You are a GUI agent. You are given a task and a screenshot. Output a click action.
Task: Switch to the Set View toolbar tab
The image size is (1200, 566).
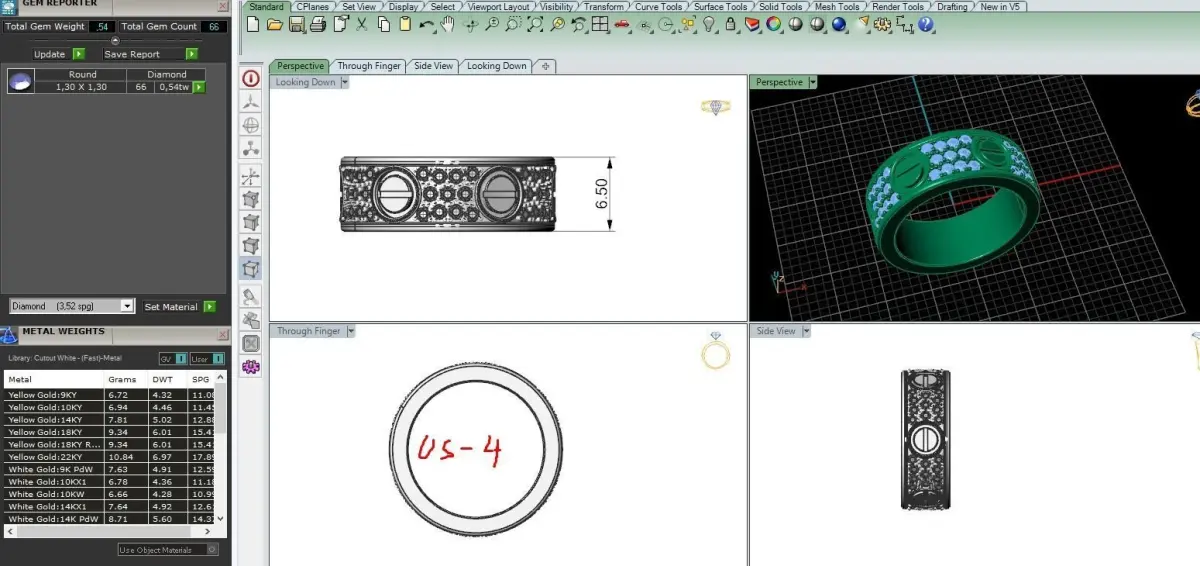point(358,6)
